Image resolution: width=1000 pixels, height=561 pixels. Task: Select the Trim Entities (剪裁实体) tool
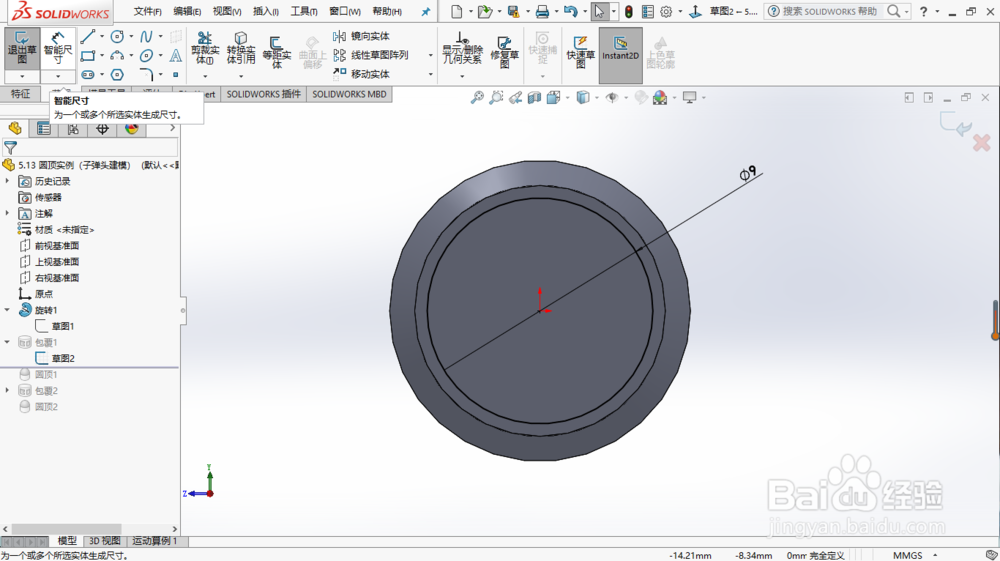(x=205, y=48)
